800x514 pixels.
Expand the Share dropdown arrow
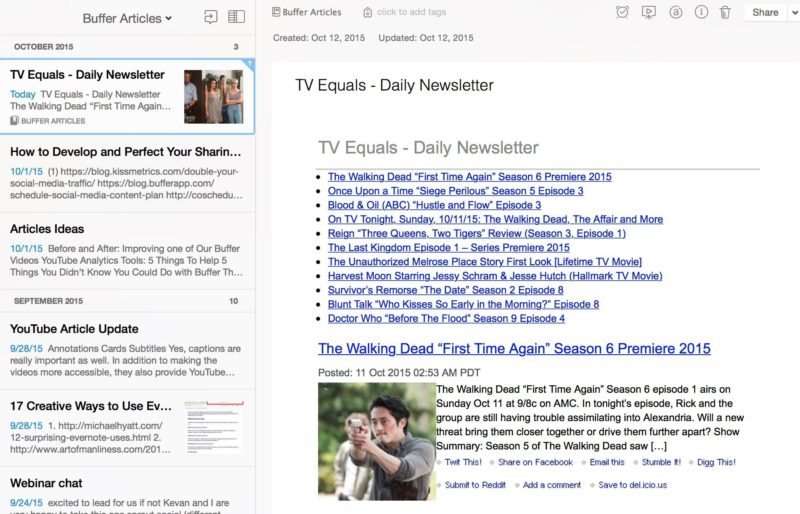(794, 13)
